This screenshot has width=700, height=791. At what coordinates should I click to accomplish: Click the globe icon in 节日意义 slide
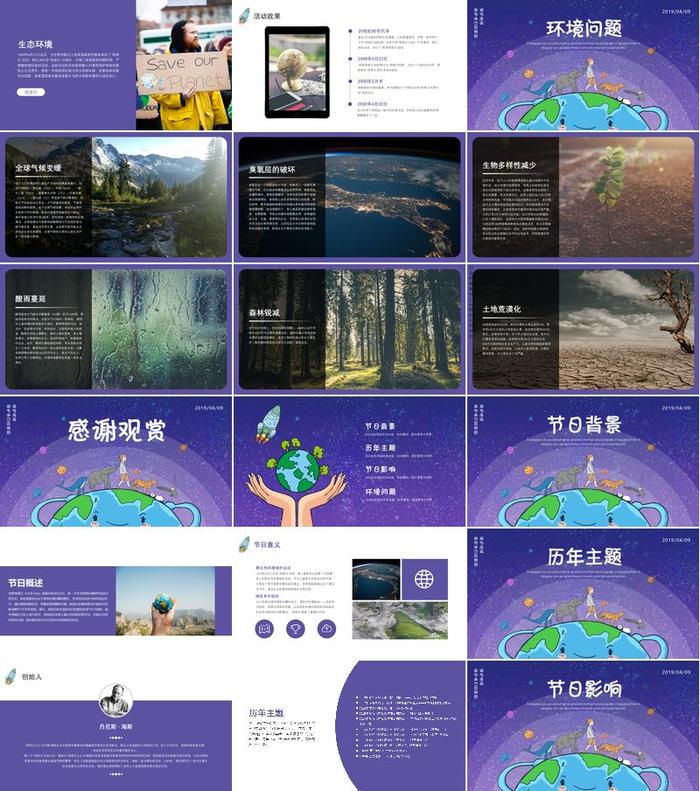tap(424, 579)
